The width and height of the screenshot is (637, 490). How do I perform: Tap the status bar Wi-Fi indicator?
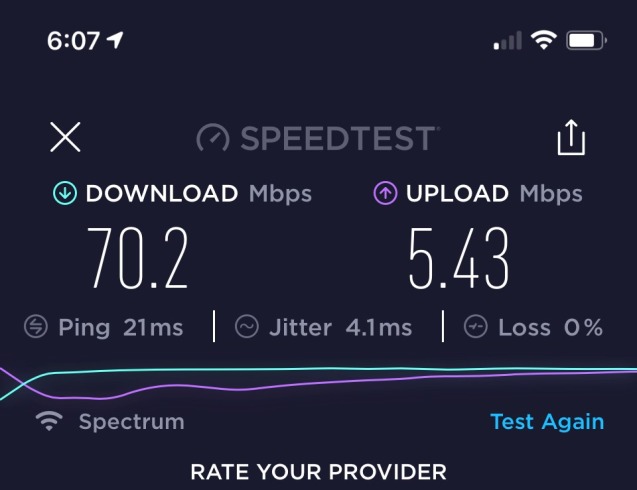click(x=544, y=40)
